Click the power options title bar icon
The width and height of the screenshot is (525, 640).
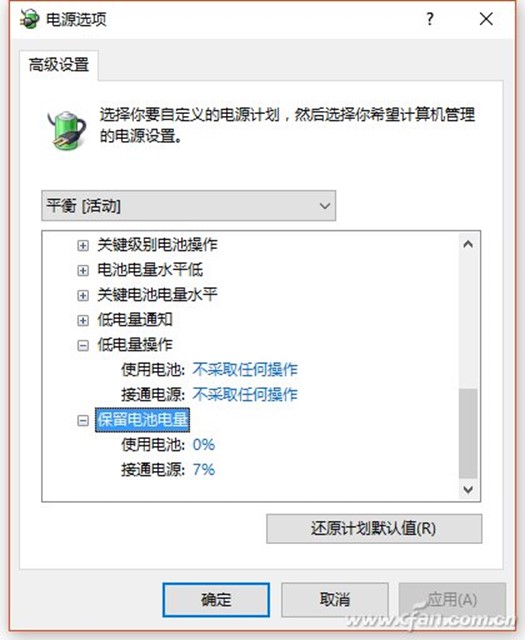coord(30,19)
